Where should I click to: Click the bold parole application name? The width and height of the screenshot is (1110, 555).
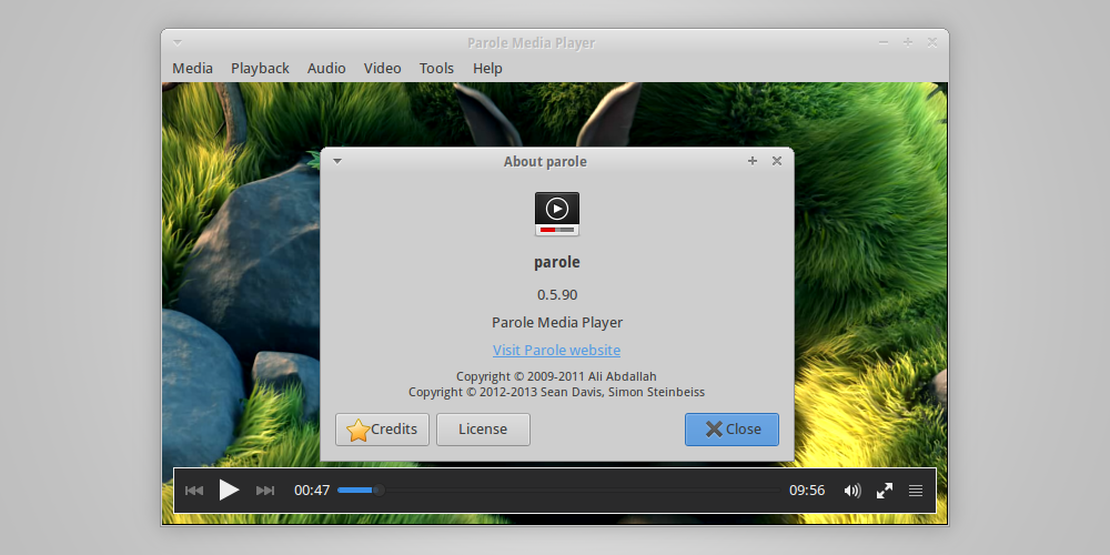coord(557,263)
